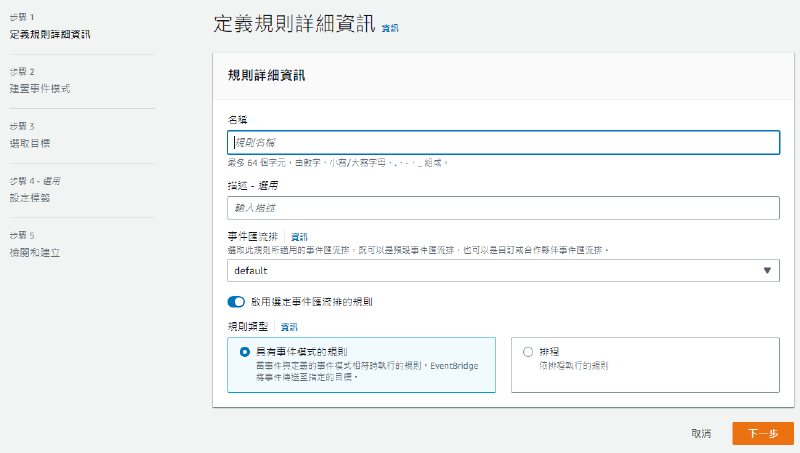Click the 規則詳細資訊 panel header
Viewport: 800px width, 453px height.
tap(267, 74)
